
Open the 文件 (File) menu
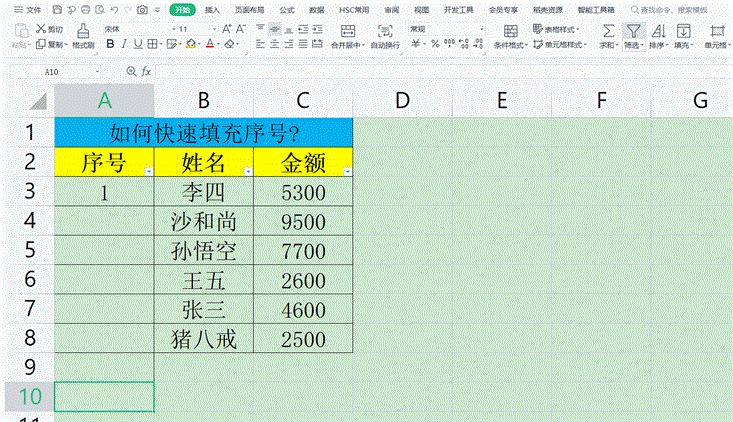click(x=28, y=9)
